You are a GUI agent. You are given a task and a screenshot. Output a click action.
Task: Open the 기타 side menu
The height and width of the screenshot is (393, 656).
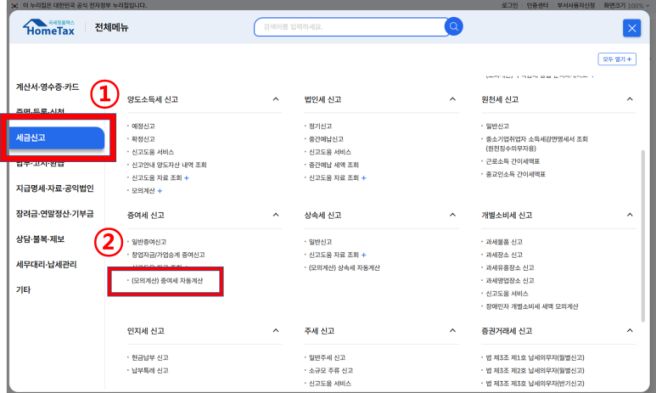[23, 290]
